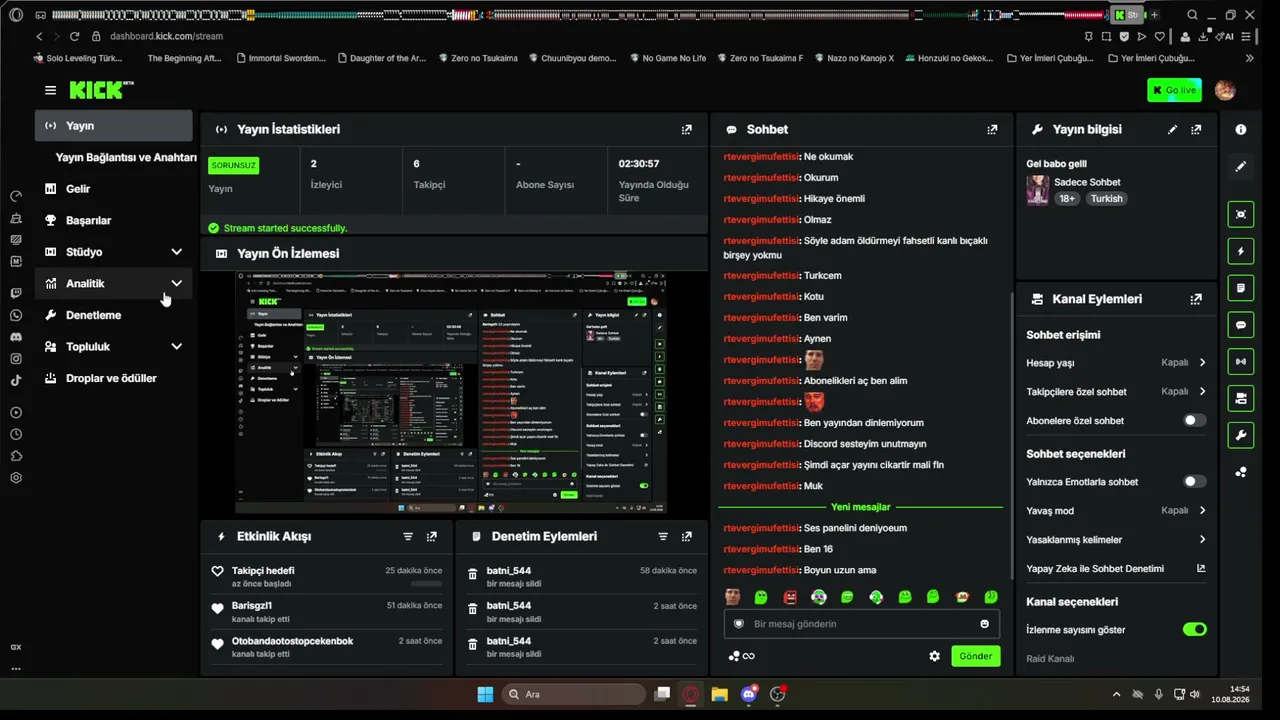The image size is (1280, 720).
Task: Open Takipçilere özel sohbet setting chevron
Action: (1202, 392)
